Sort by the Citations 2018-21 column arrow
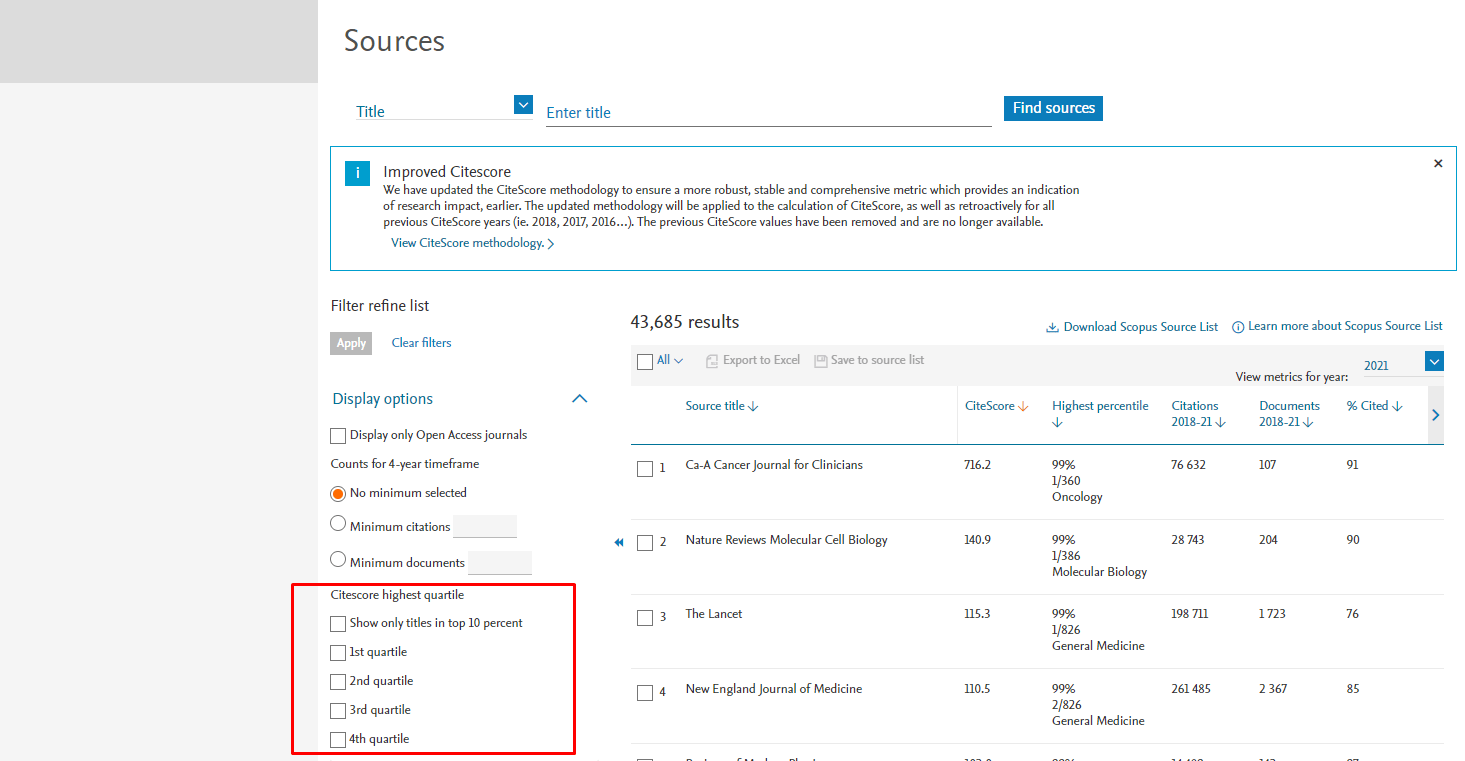This screenshot has height=761, width=1465. pyautogui.click(x=1222, y=421)
